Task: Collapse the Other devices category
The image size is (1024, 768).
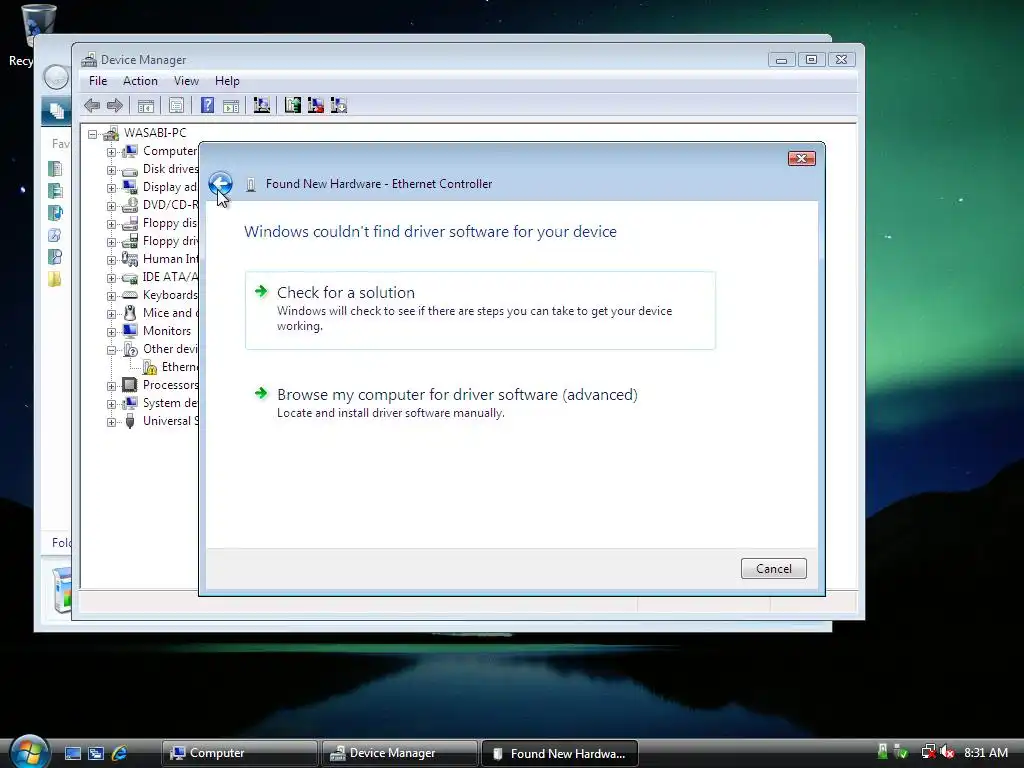Action: (112, 350)
